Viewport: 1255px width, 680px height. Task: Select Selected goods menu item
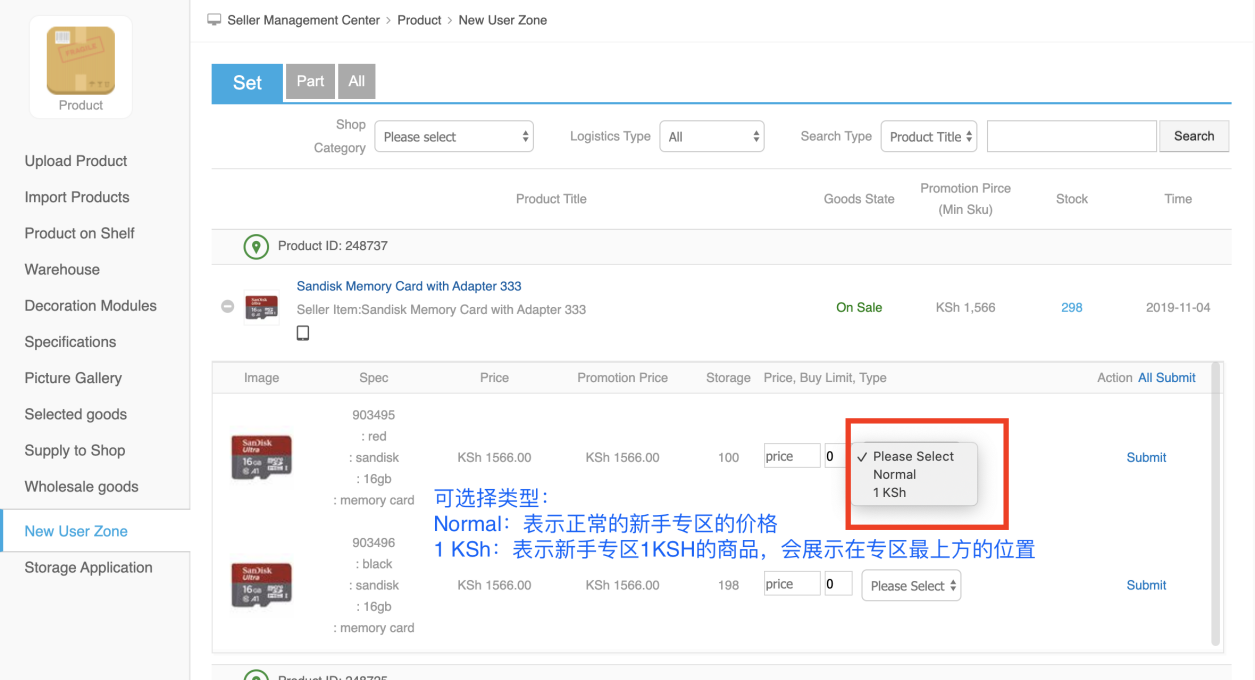click(x=76, y=414)
